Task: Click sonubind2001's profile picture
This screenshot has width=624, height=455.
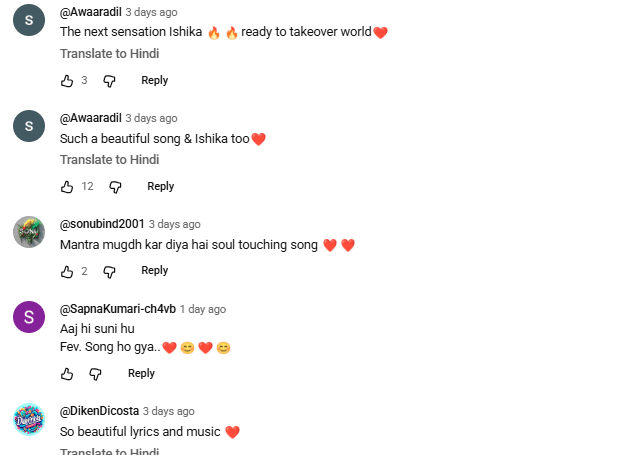Action: tap(28, 231)
